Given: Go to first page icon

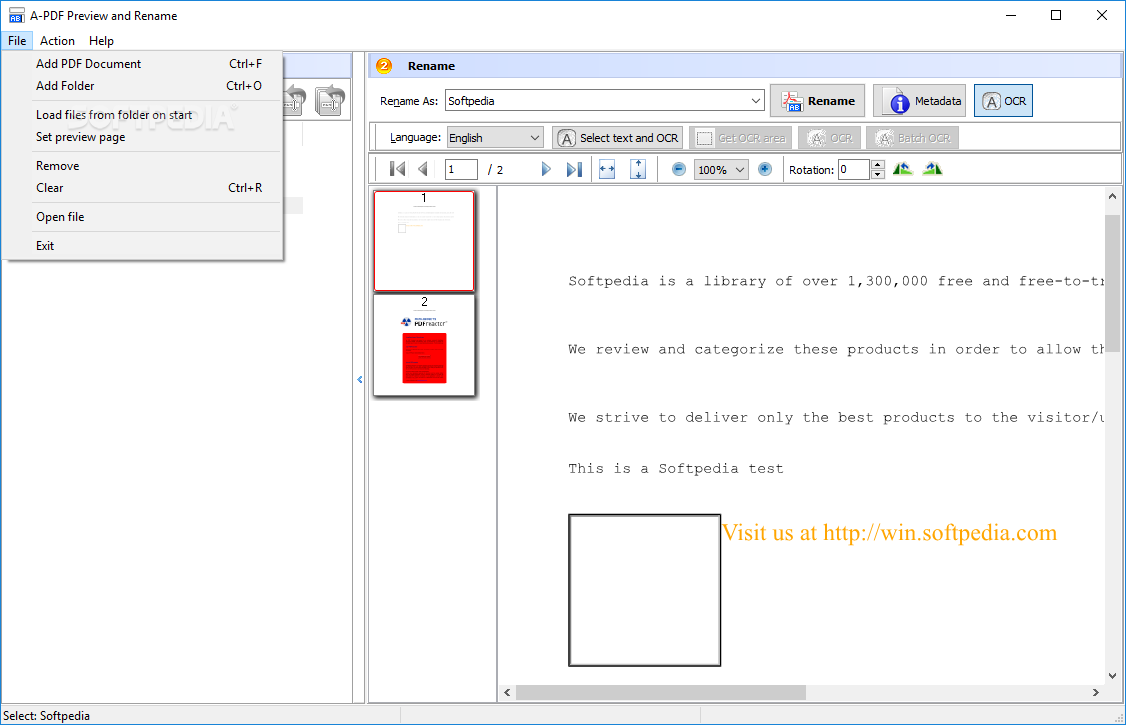Looking at the screenshot, I should click(397, 169).
